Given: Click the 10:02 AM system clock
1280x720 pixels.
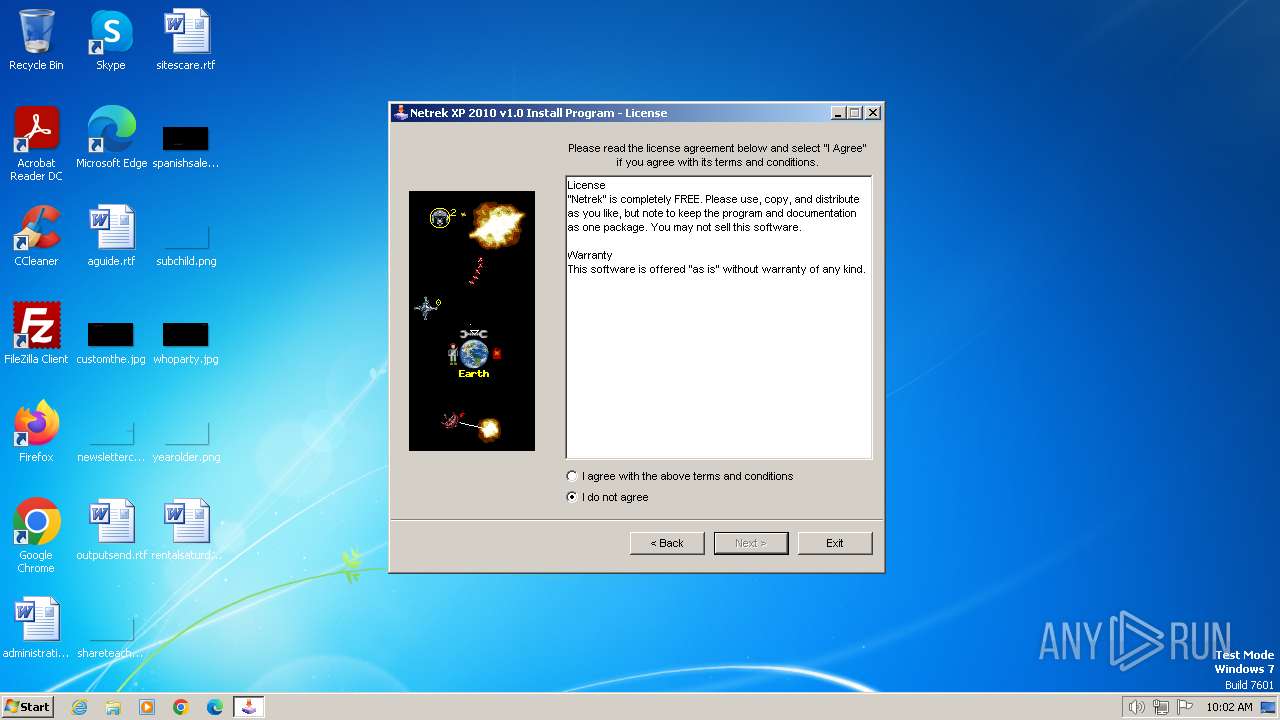Looking at the screenshot, I should click(1229, 707).
